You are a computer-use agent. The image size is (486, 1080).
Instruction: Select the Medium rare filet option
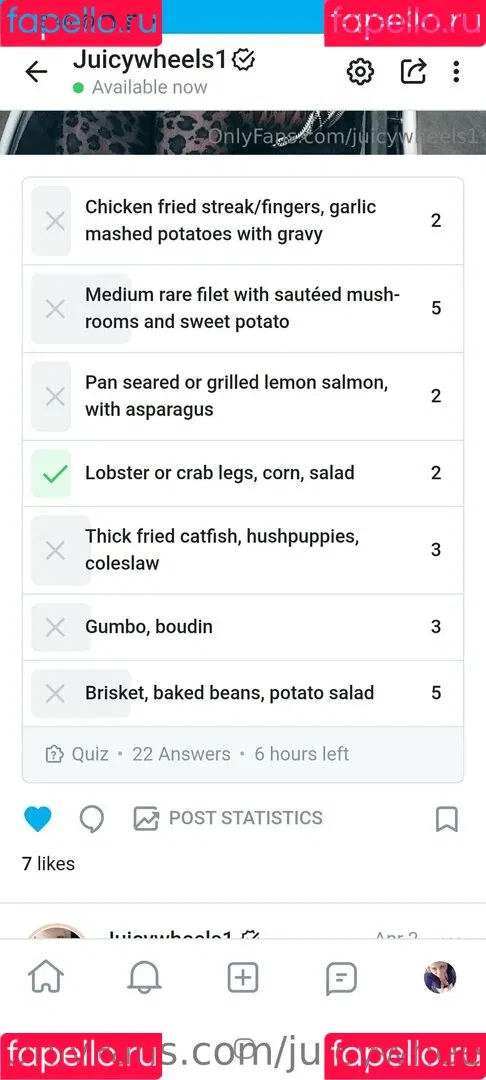coord(243,308)
